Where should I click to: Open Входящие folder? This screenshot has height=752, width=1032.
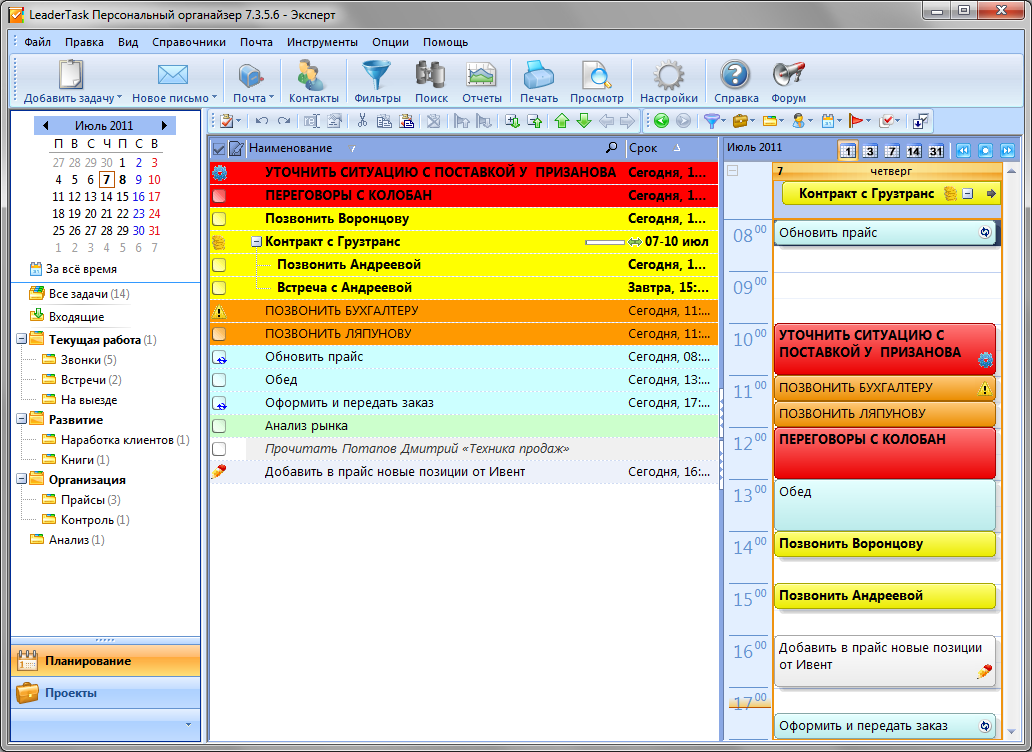[67, 316]
